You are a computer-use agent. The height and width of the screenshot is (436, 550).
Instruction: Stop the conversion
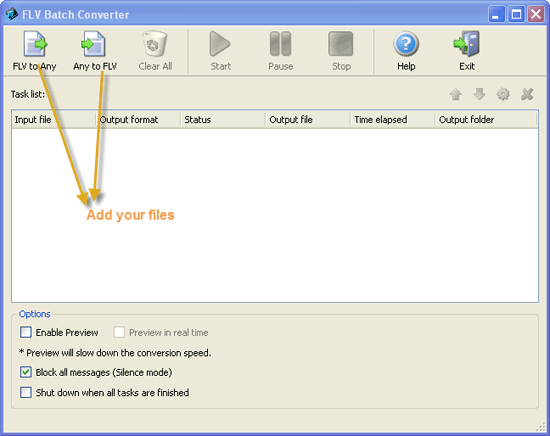(341, 51)
